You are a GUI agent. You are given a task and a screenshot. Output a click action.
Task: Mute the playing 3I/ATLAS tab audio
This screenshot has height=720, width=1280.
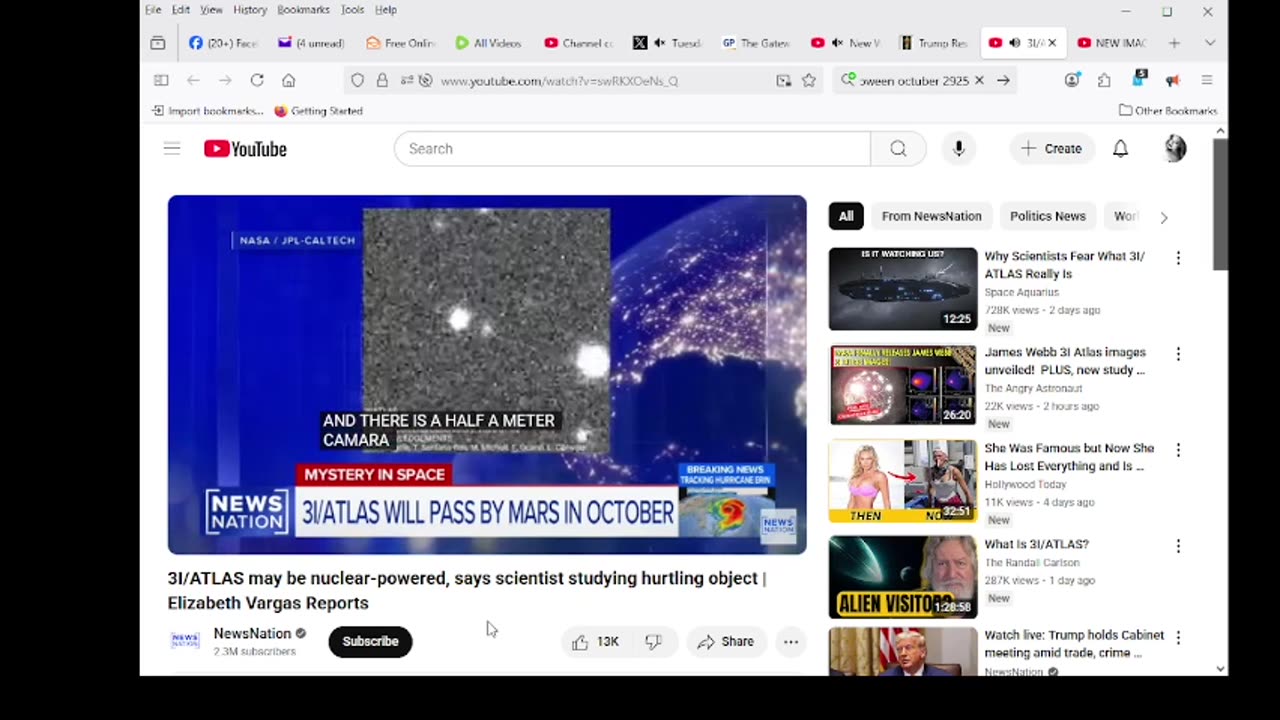1015,43
